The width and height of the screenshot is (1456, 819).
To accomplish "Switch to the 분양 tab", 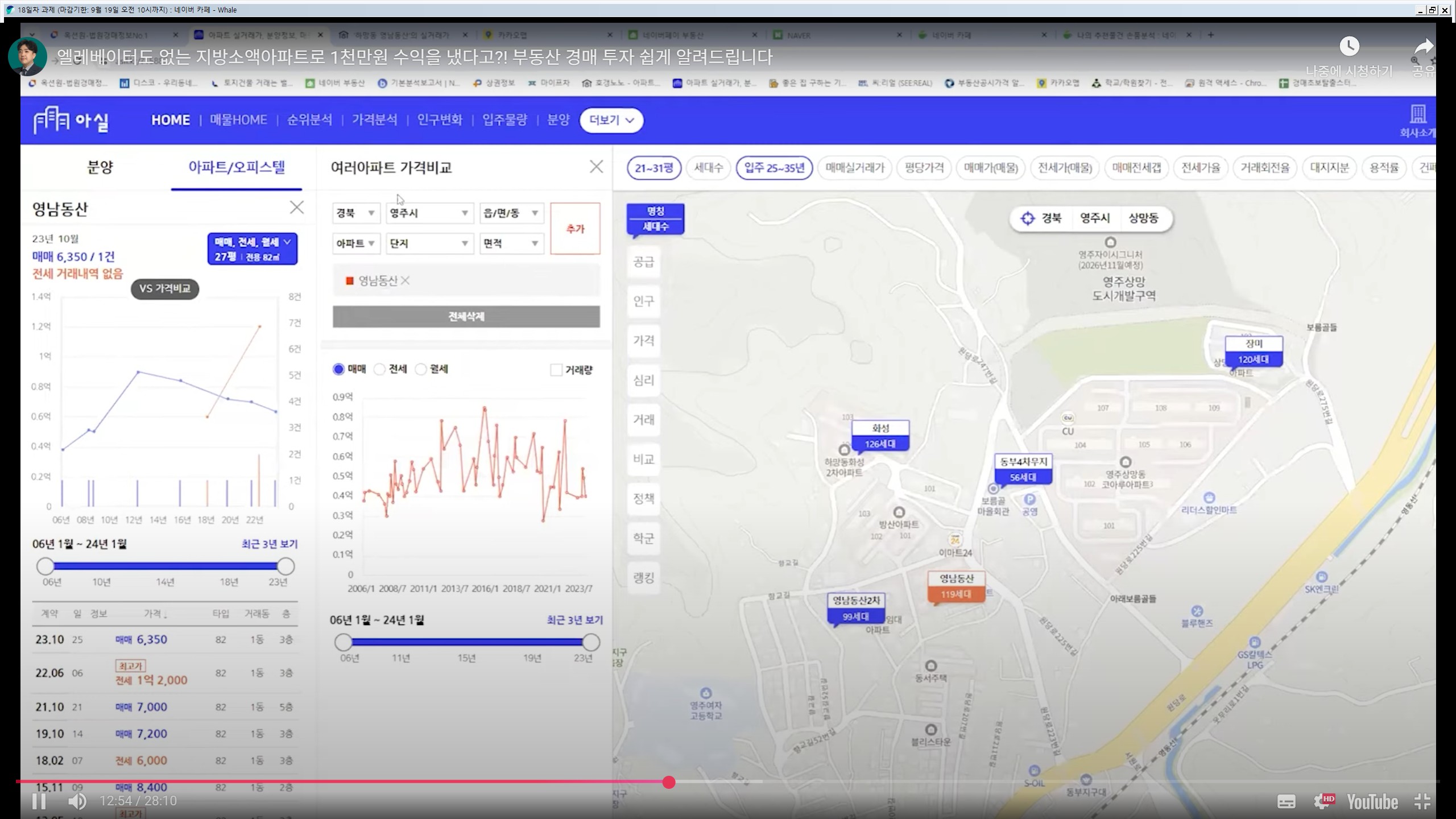I will coord(100,167).
